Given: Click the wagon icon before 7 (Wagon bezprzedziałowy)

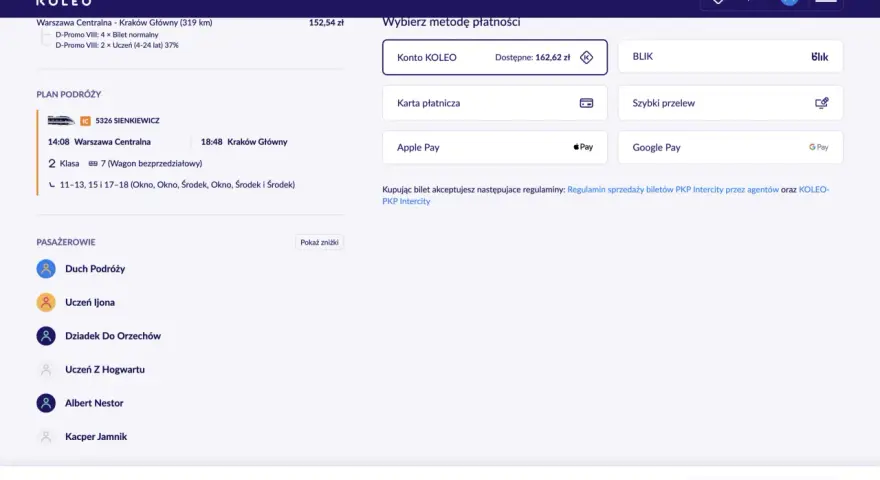Looking at the screenshot, I should [x=93, y=163].
